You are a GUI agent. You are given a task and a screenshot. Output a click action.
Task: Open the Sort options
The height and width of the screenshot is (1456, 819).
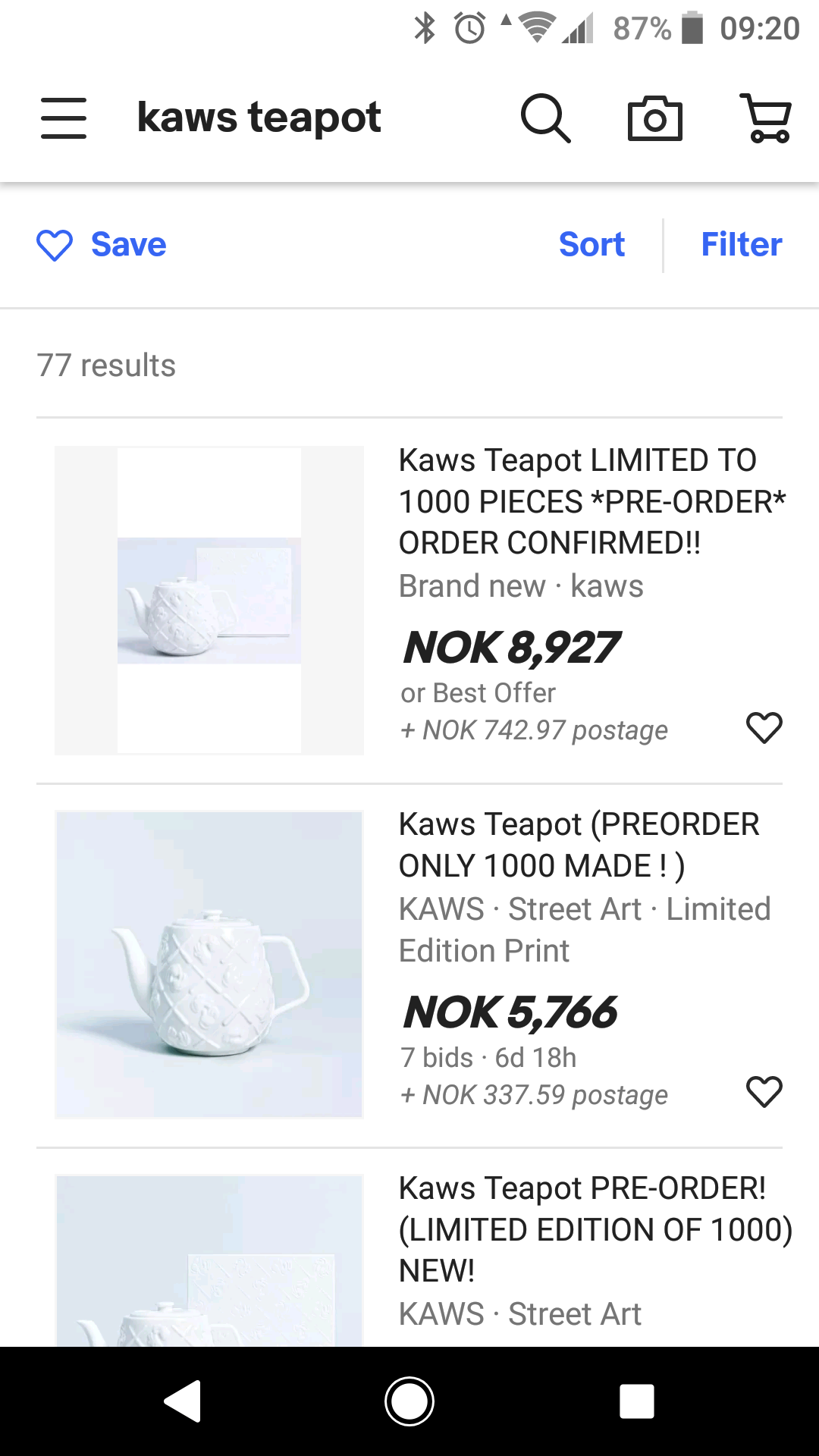[x=591, y=245]
